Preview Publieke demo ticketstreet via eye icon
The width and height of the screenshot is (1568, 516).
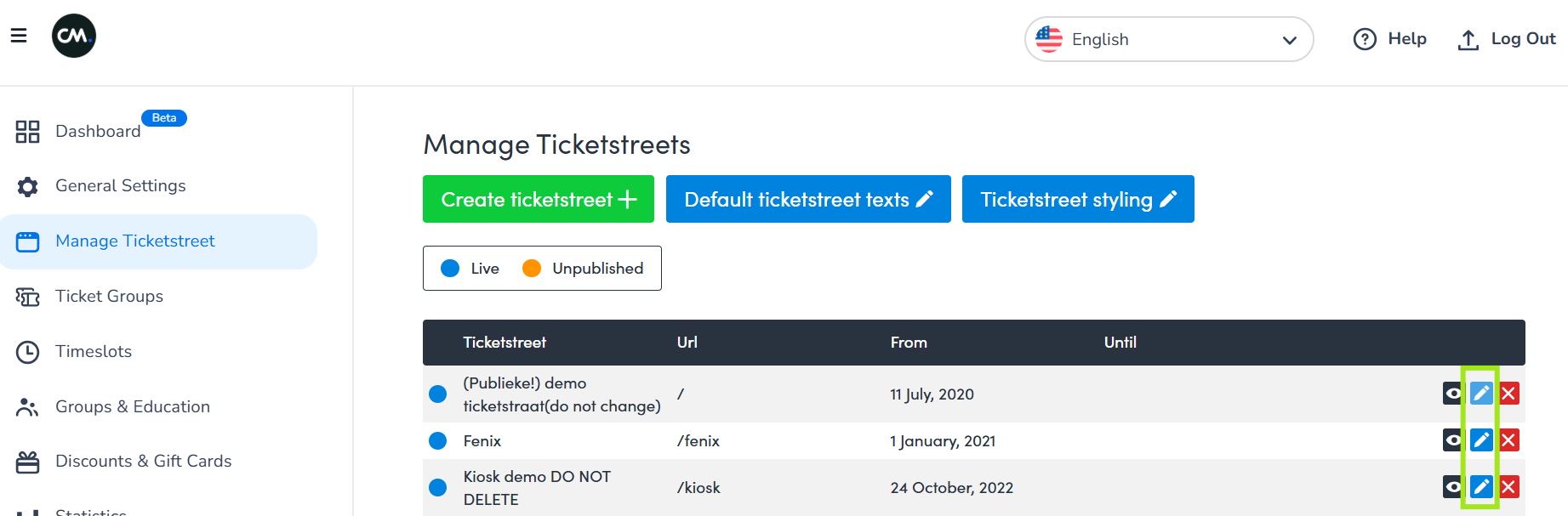click(1452, 394)
